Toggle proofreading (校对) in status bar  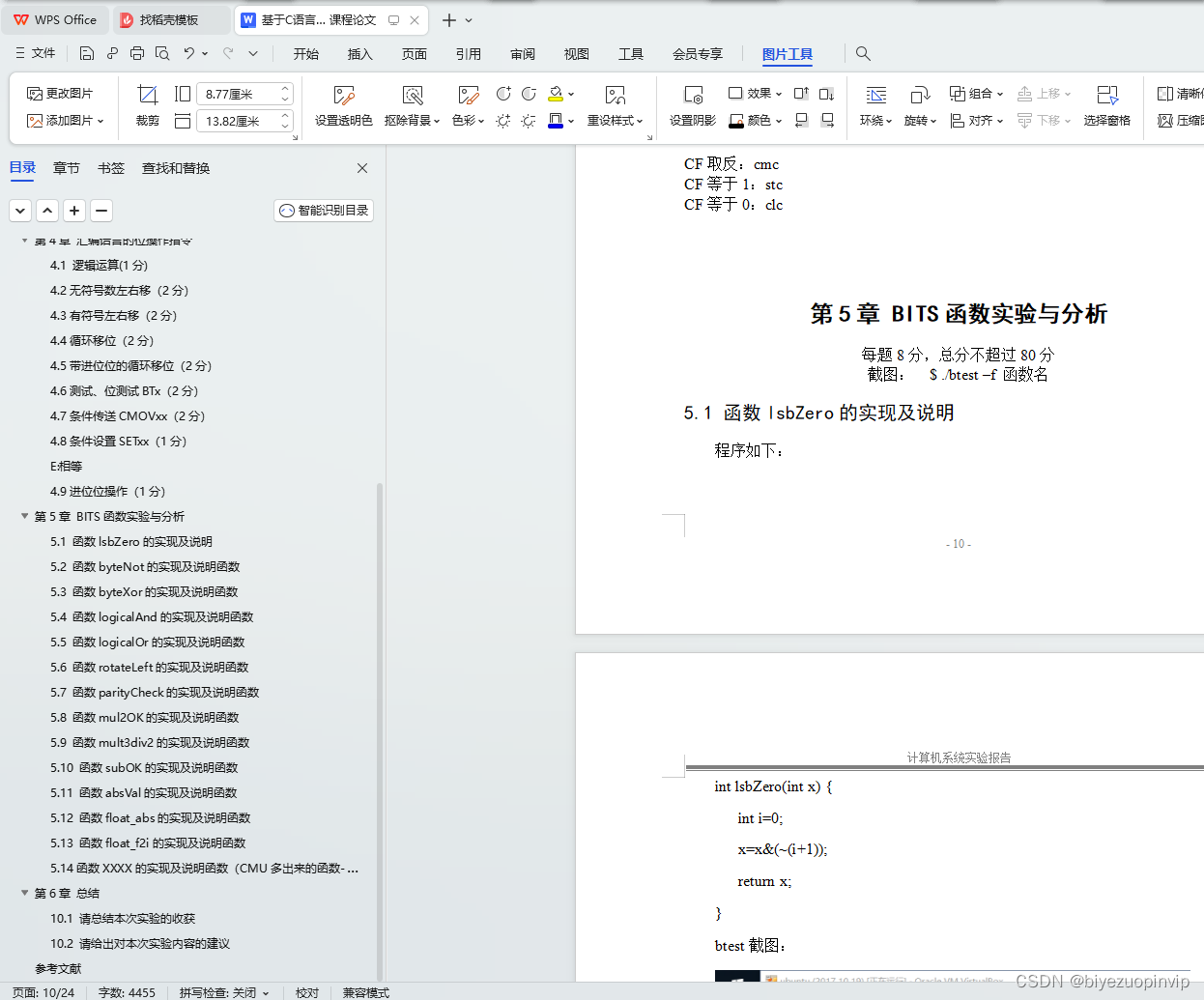307,992
